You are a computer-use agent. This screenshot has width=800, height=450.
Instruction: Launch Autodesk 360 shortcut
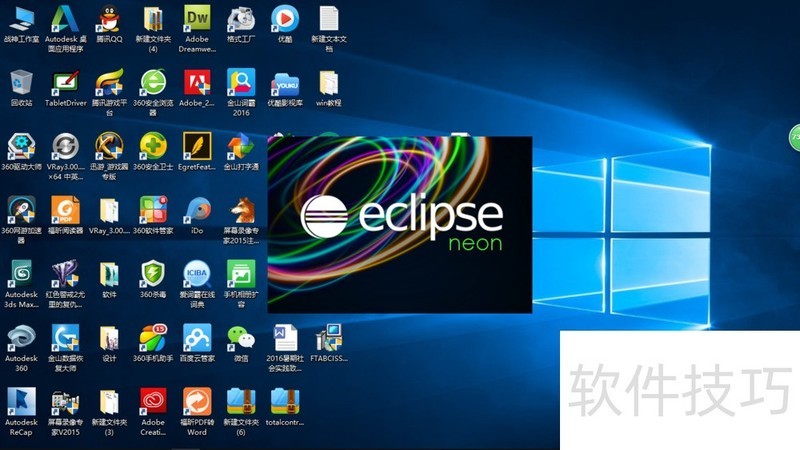click(x=21, y=338)
